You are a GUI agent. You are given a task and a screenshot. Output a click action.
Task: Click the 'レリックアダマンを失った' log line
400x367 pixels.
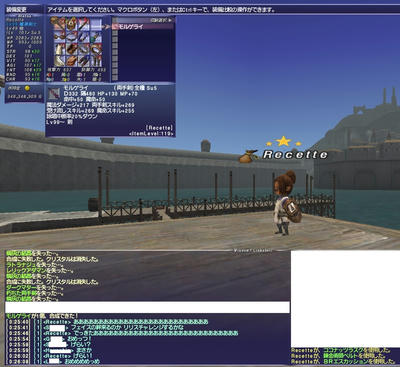point(40,271)
